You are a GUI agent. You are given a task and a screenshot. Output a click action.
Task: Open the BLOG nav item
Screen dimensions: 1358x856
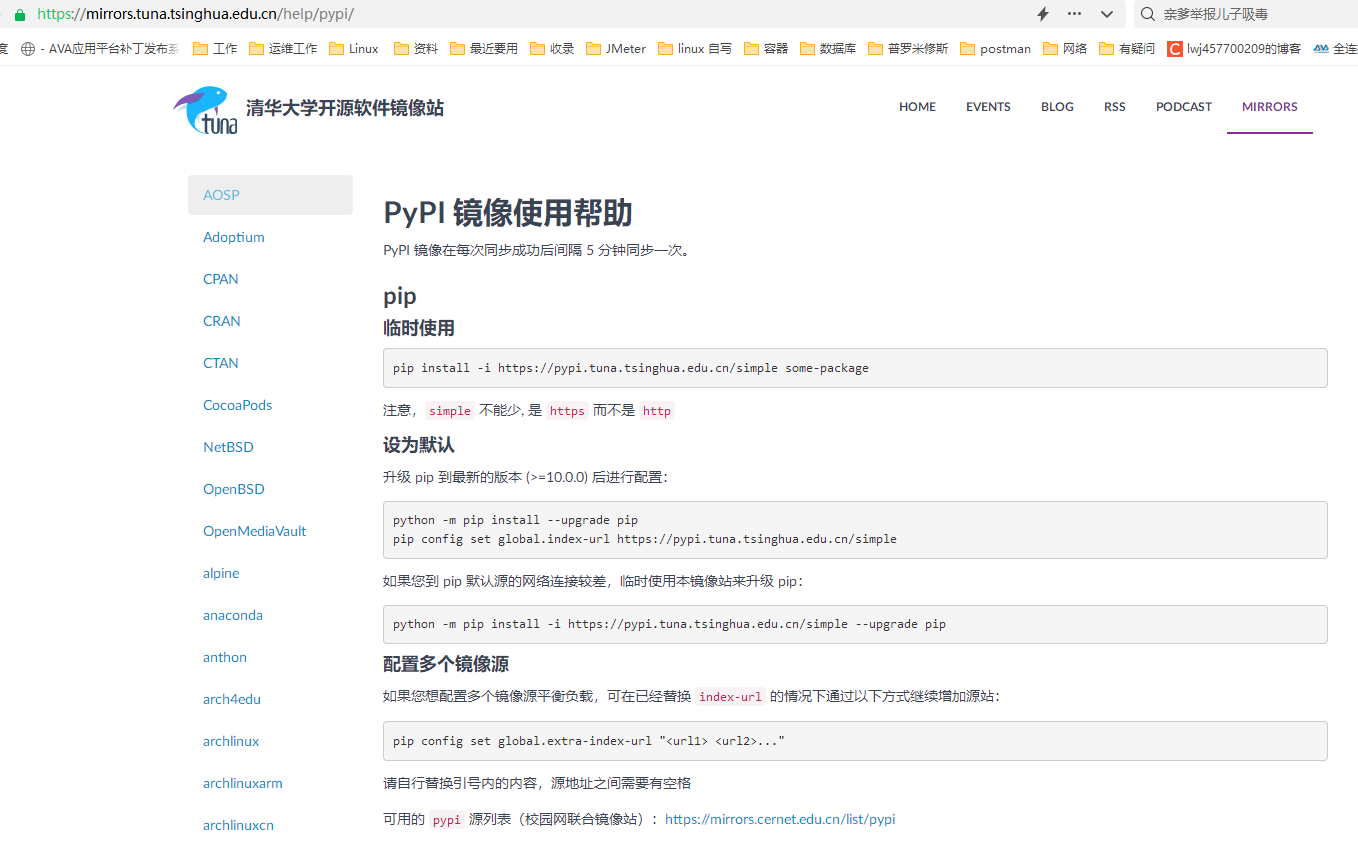point(1057,107)
